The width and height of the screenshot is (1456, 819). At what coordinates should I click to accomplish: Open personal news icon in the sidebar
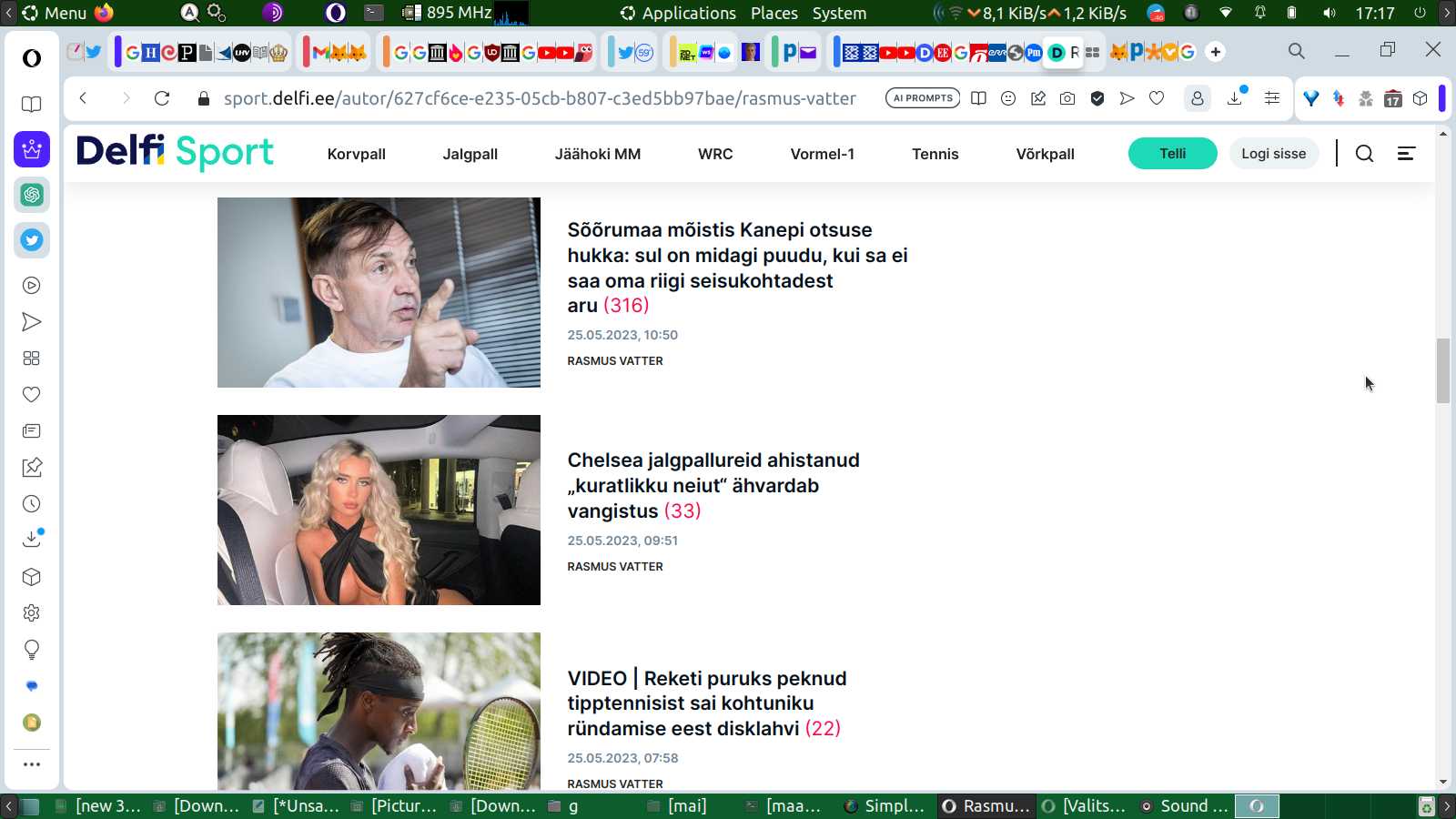tap(32, 431)
